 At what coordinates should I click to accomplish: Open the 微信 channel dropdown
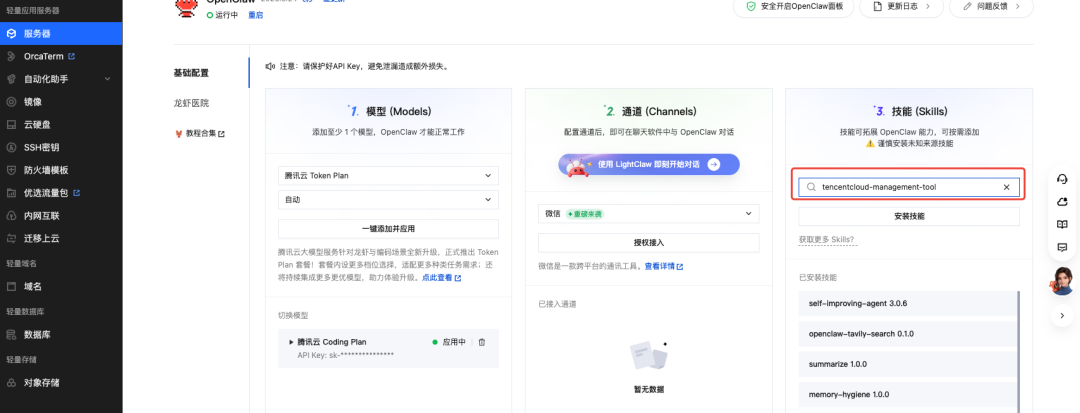coord(648,214)
